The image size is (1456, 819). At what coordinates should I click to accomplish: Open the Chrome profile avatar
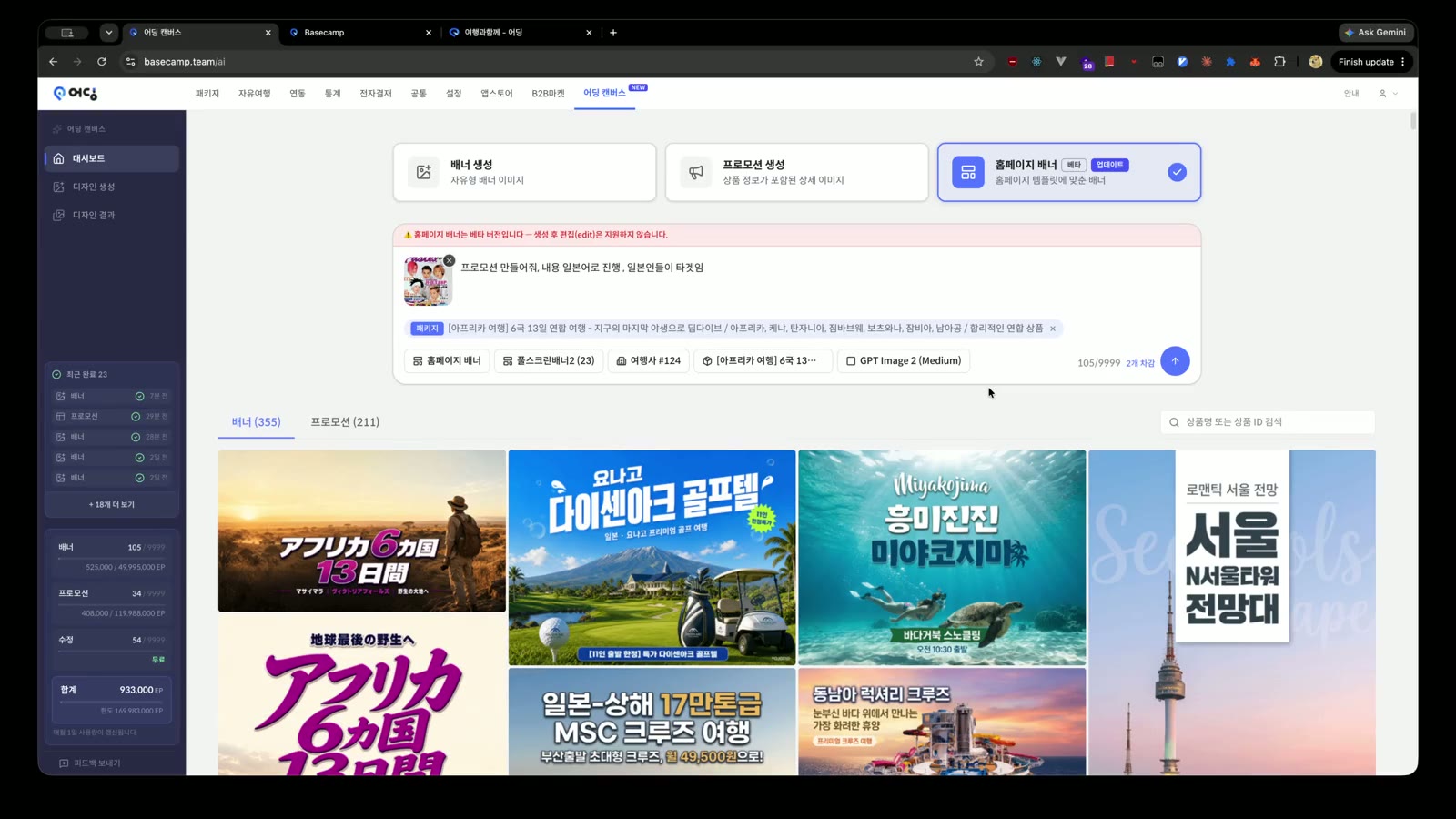tap(1315, 62)
